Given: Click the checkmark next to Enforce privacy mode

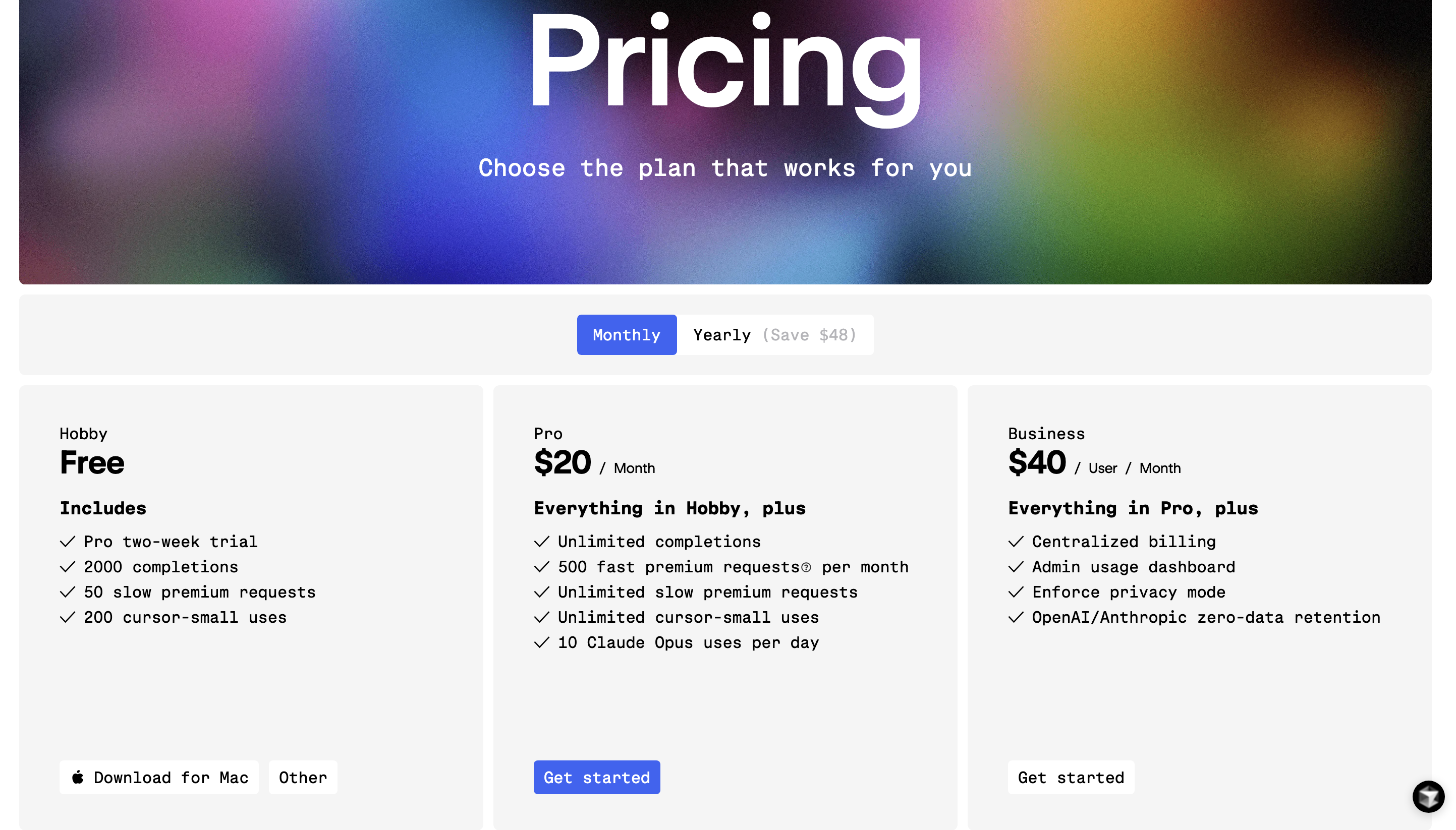Looking at the screenshot, I should click(x=1016, y=592).
